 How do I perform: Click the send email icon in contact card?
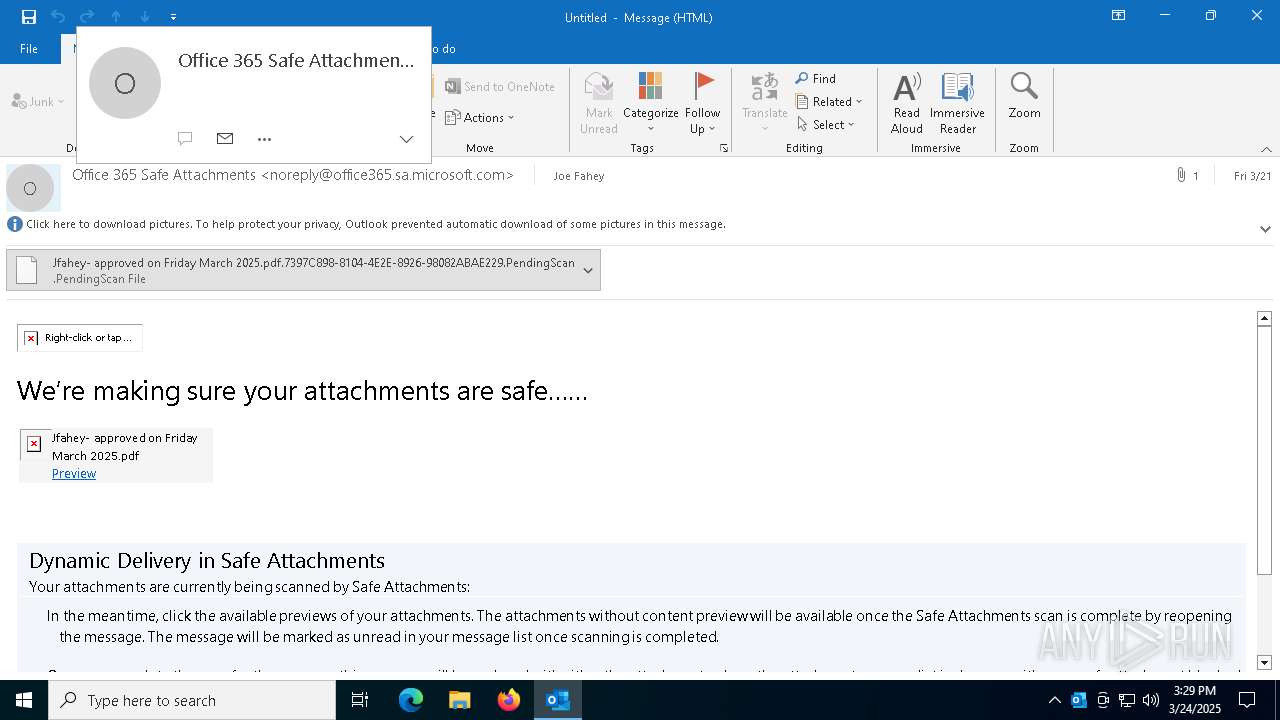coord(225,139)
